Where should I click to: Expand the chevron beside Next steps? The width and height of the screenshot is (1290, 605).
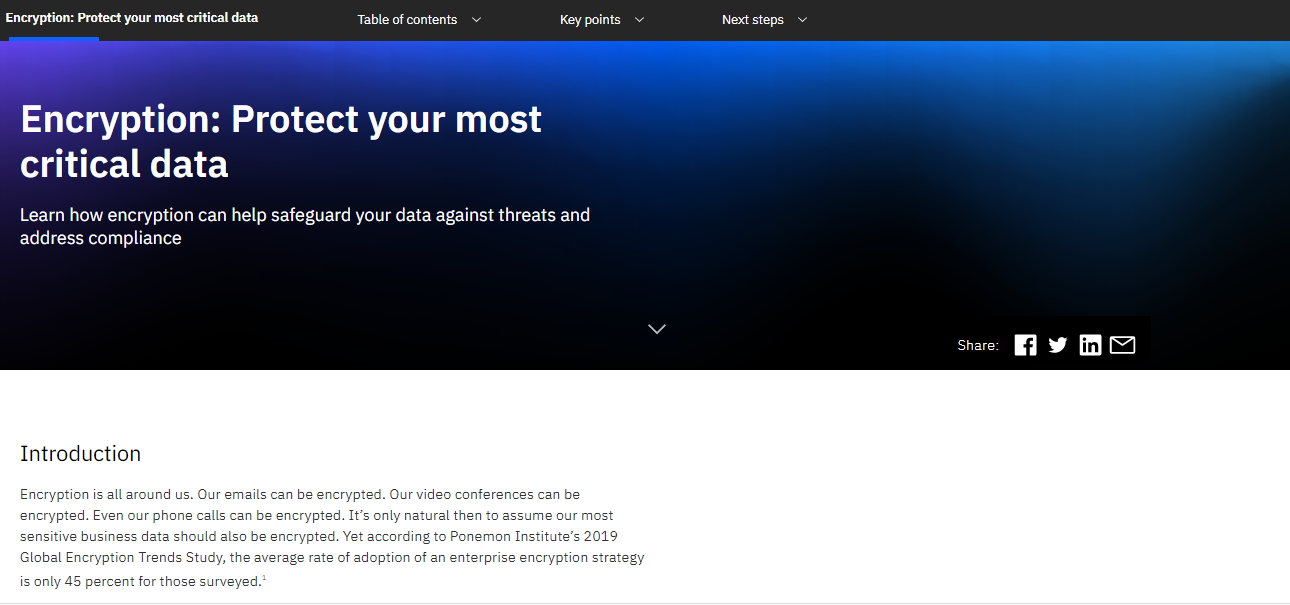(802, 19)
